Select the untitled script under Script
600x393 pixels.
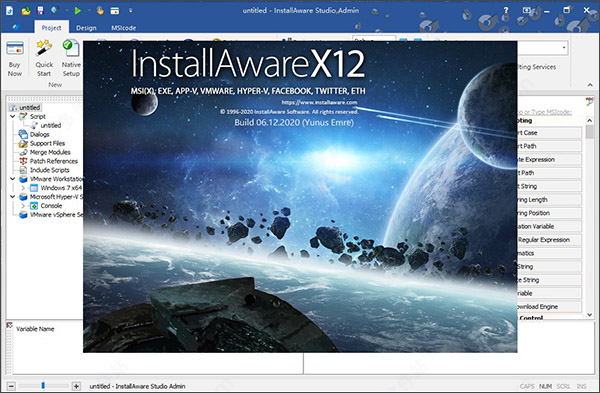pos(51,125)
